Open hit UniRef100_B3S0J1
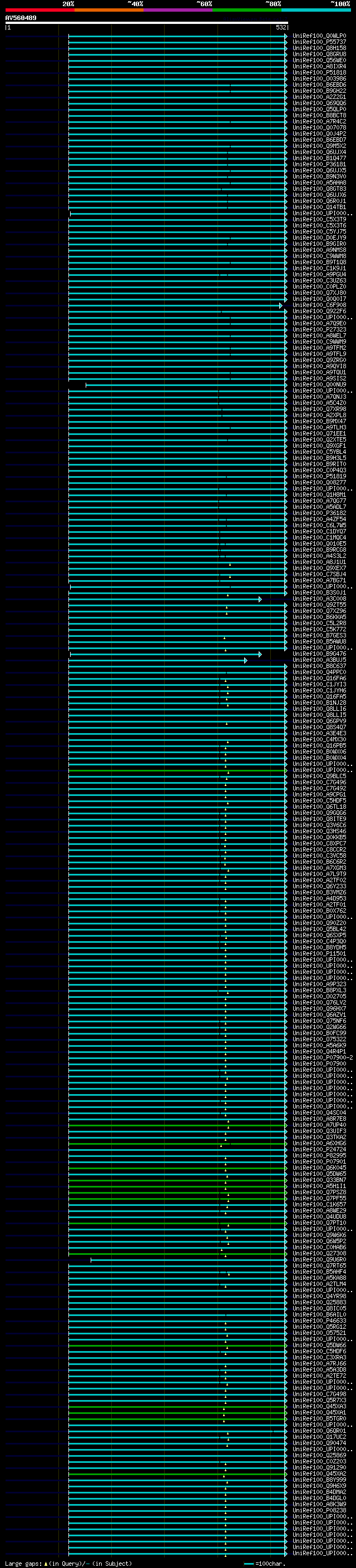Screen dimensions: 356x1568 pyautogui.click(x=319, y=593)
